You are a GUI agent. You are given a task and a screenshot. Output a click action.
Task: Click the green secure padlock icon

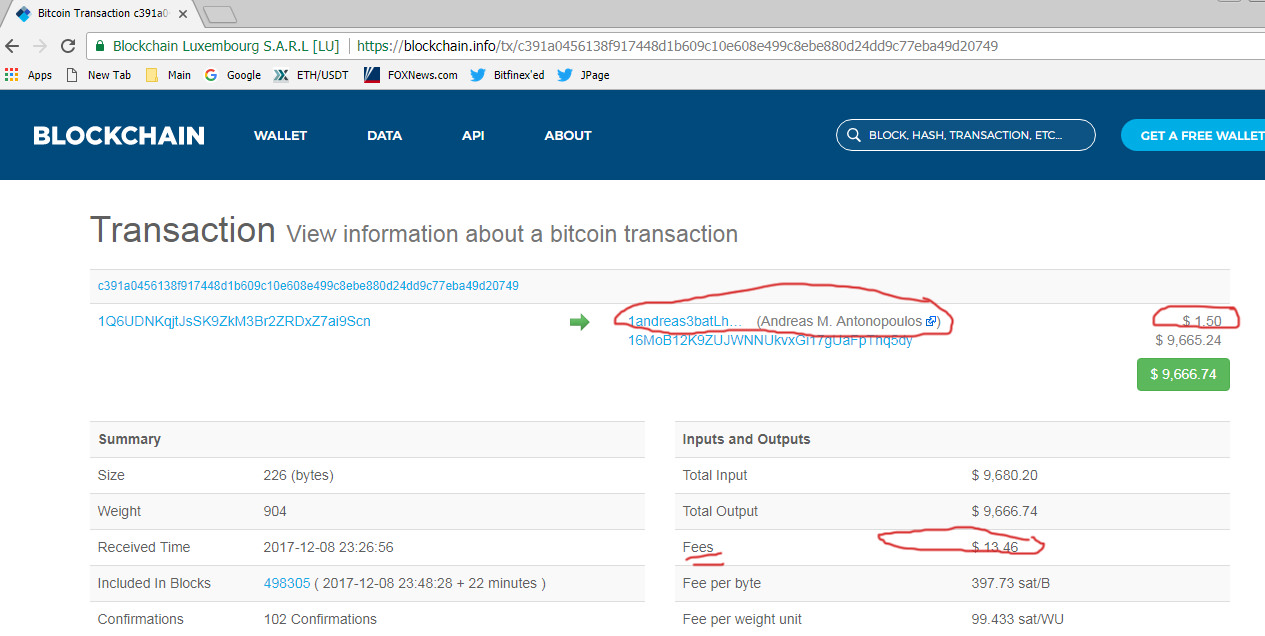(100, 46)
